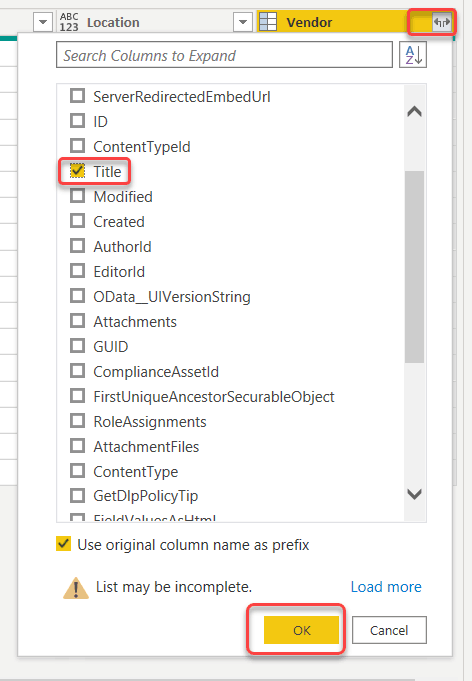Image resolution: width=472 pixels, height=681 pixels.
Task: Click the warning icon beside List may be incomplete
Action: click(x=76, y=588)
